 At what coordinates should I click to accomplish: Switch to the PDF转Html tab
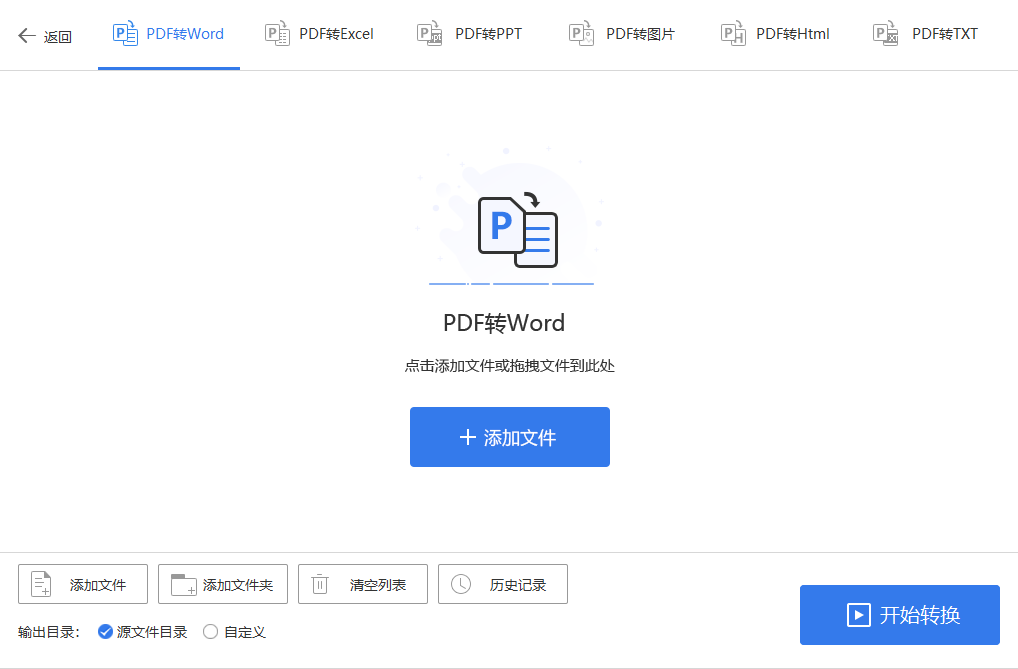[x=775, y=34]
